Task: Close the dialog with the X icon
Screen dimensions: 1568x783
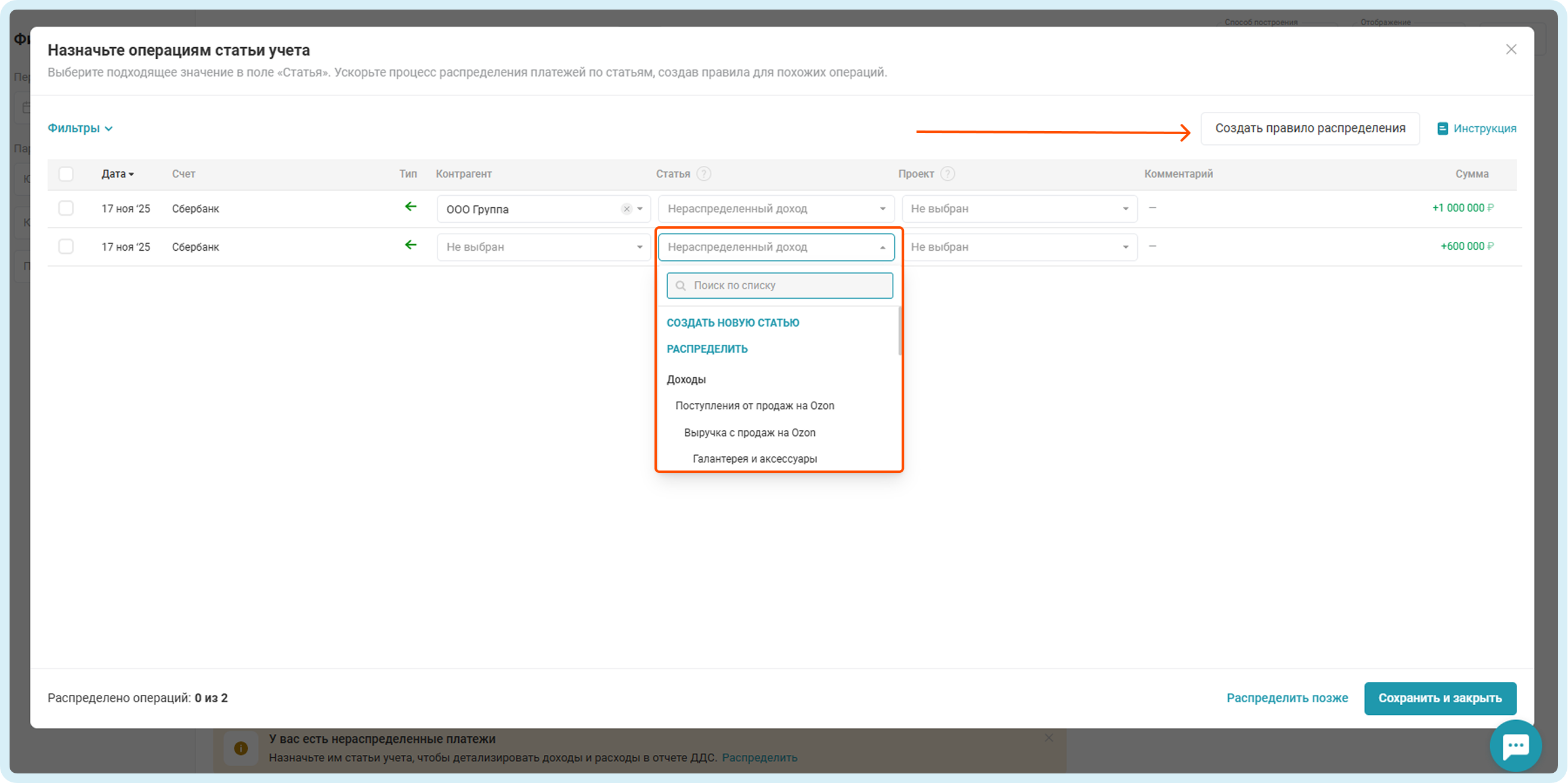Action: (x=1511, y=49)
